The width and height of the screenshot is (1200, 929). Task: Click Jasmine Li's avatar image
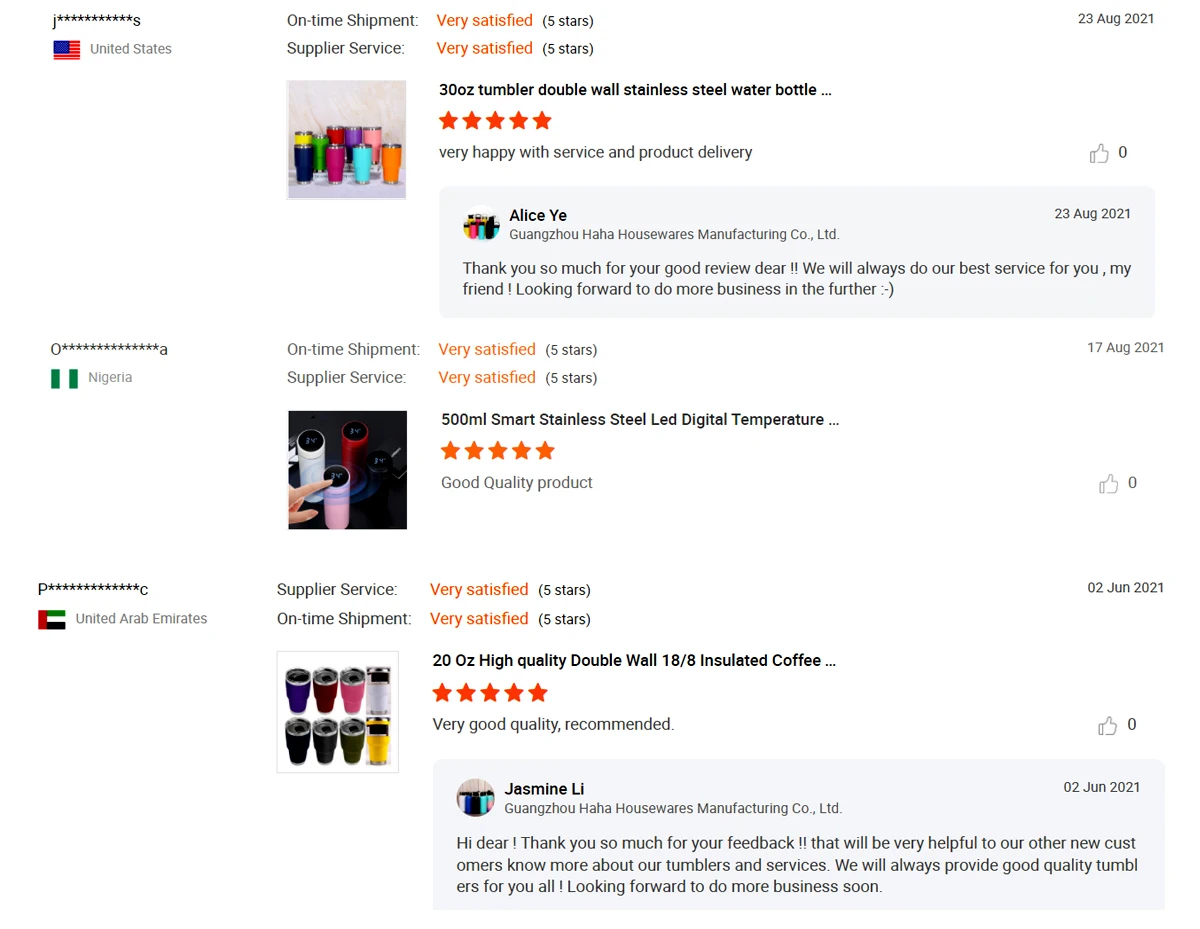[476, 798]
